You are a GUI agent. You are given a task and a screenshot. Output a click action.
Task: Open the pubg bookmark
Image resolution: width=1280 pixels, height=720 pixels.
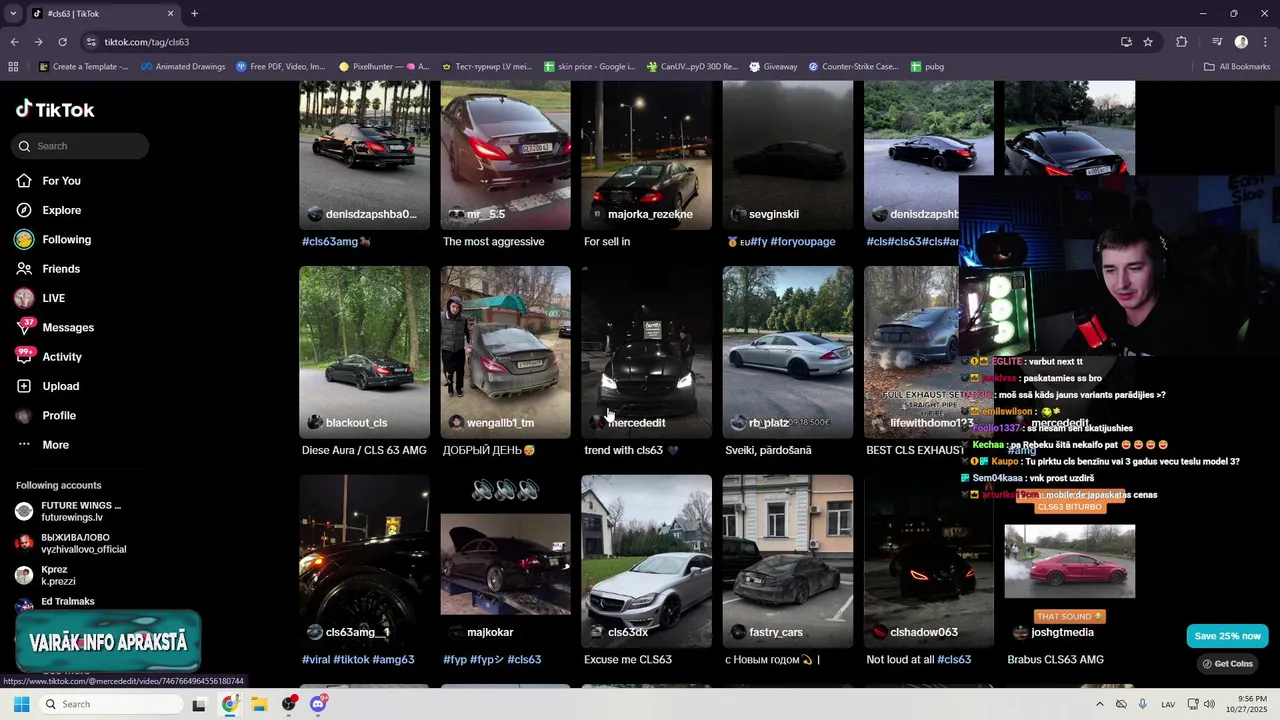pyautogui.click(x=927, y=67)
